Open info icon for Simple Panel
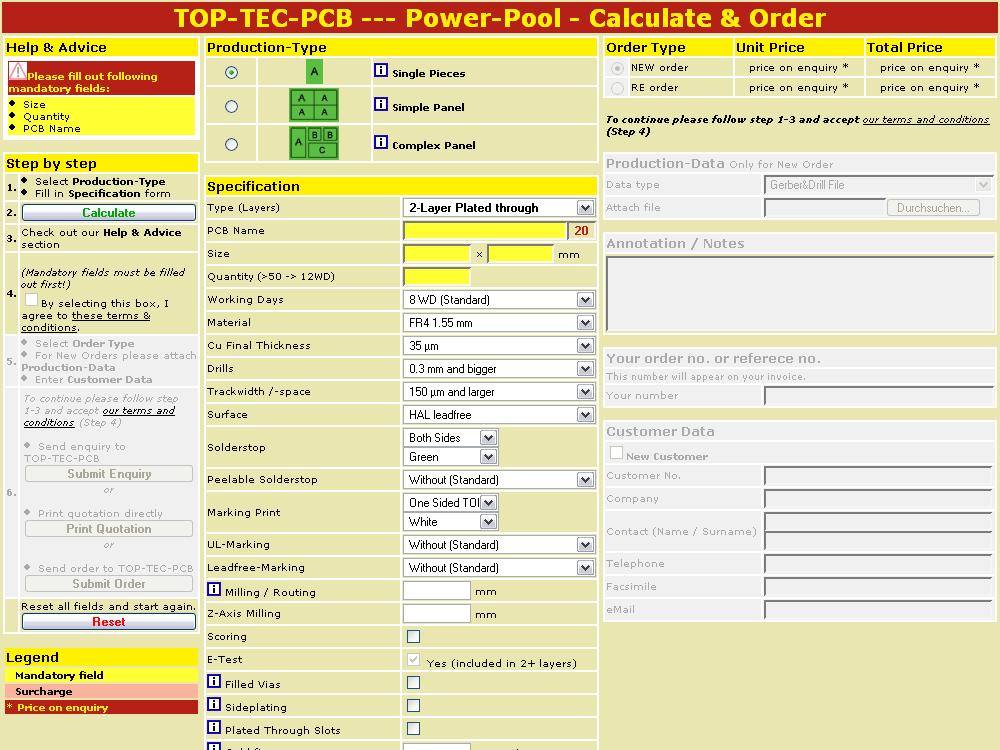 click(x=381, y=104)
